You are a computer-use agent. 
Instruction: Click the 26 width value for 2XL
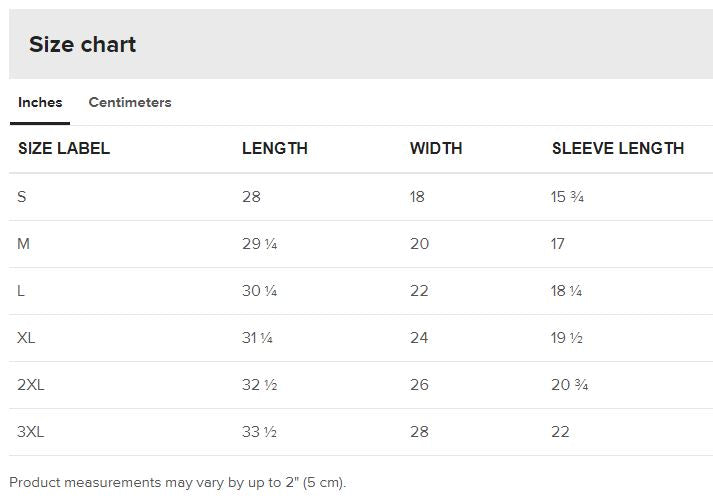pos(419,384)
